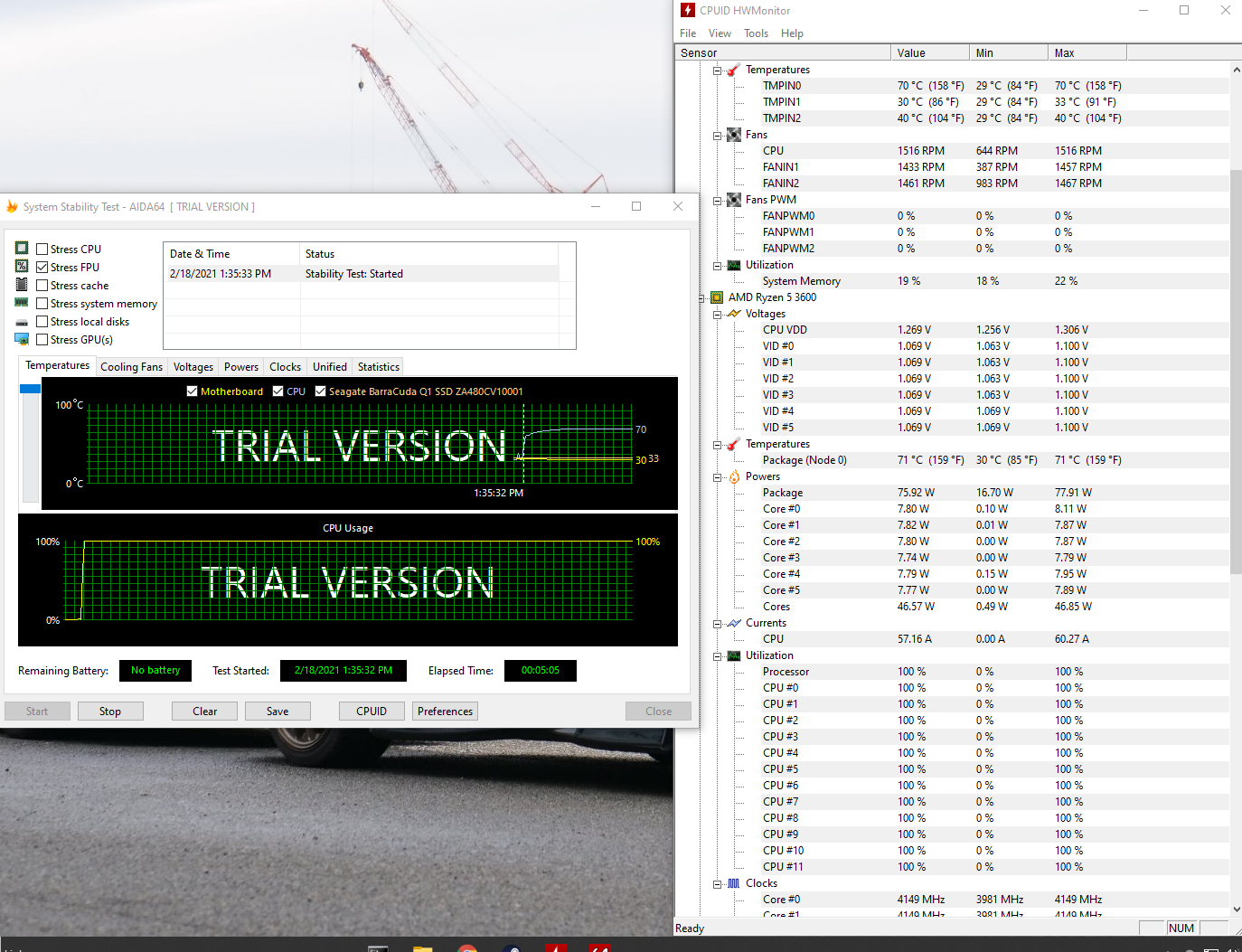Click the Stress system memory RAM icon

22,302
